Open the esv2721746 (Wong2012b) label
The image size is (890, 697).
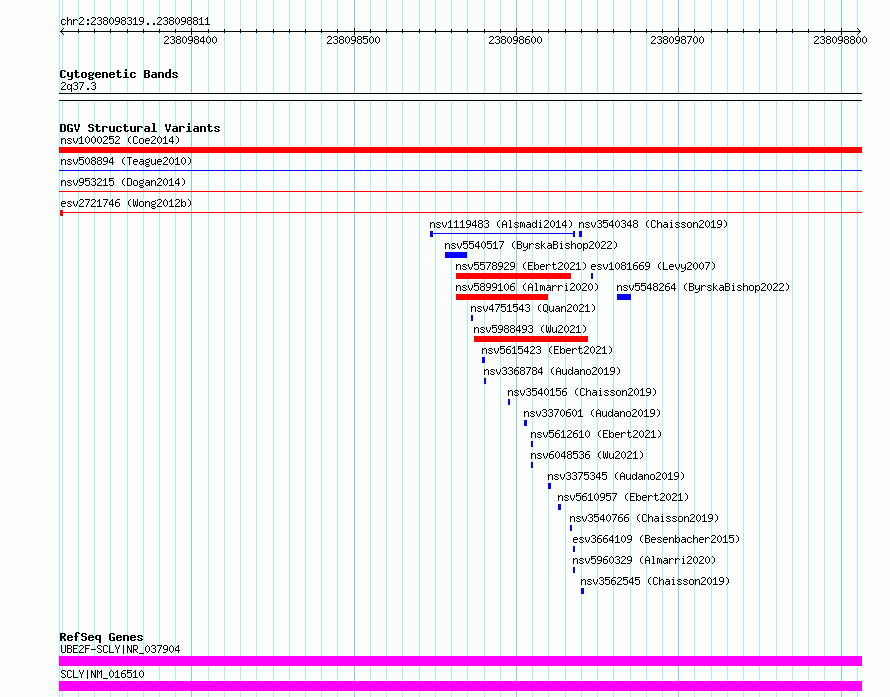point(126,203)
